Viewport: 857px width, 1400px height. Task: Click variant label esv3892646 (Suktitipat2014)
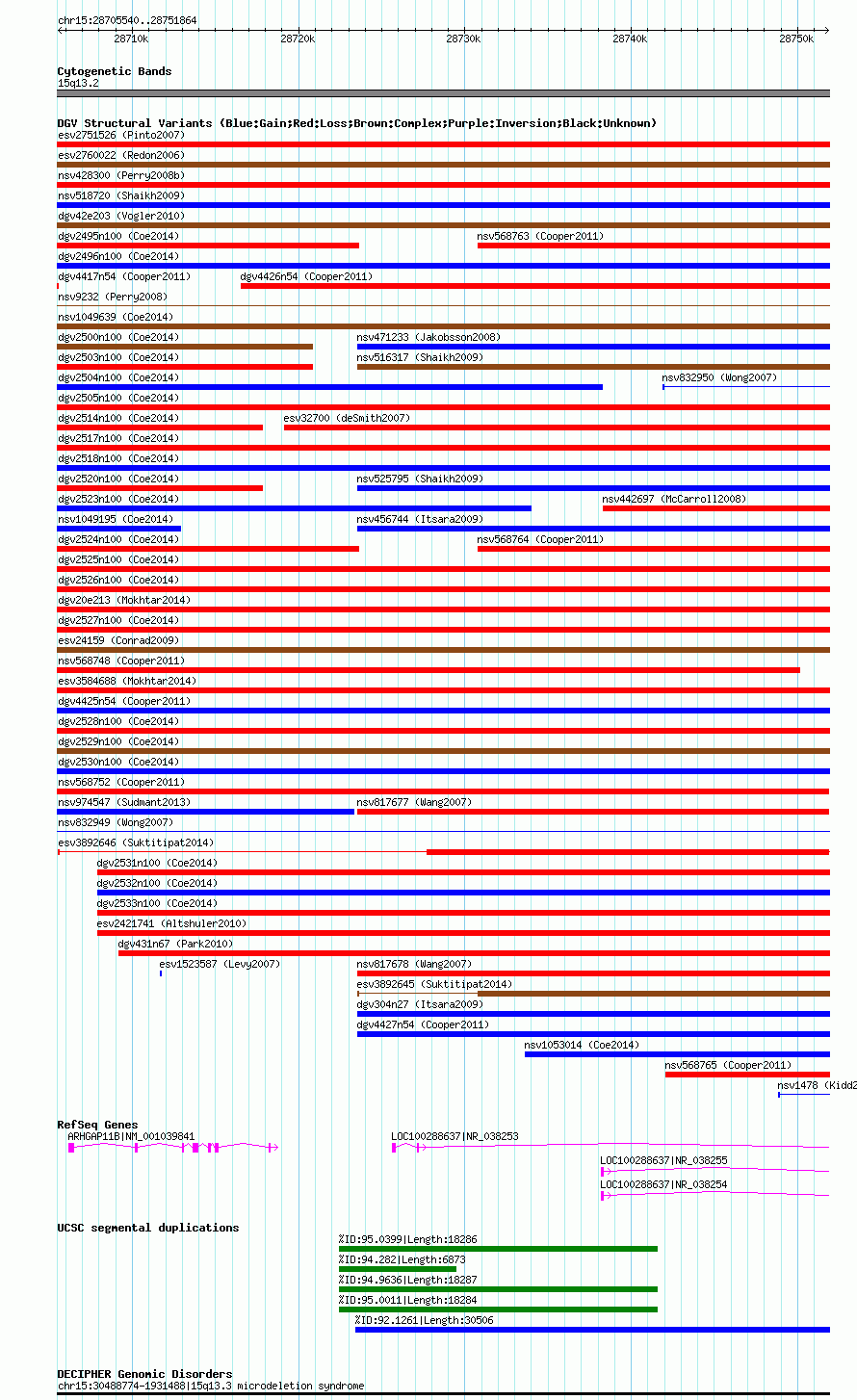point(136,843)
